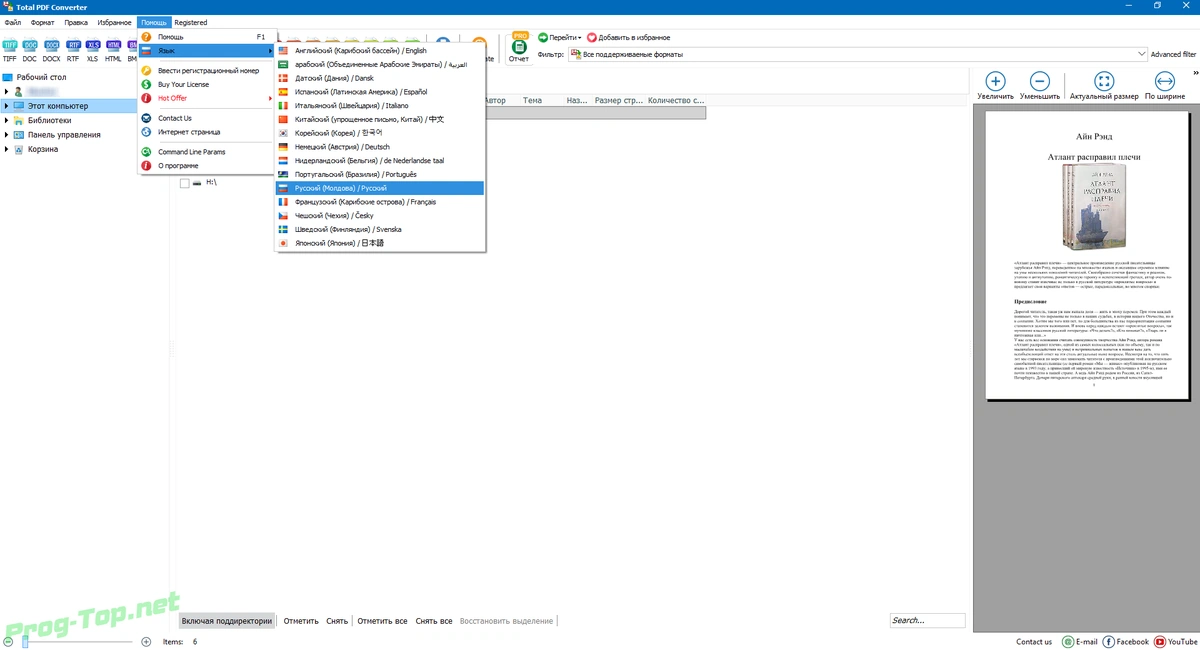This screenshot has height=650, width=1200.
Task: Zoom out with Уменьшить icon
Action: tap(1040, 82)
